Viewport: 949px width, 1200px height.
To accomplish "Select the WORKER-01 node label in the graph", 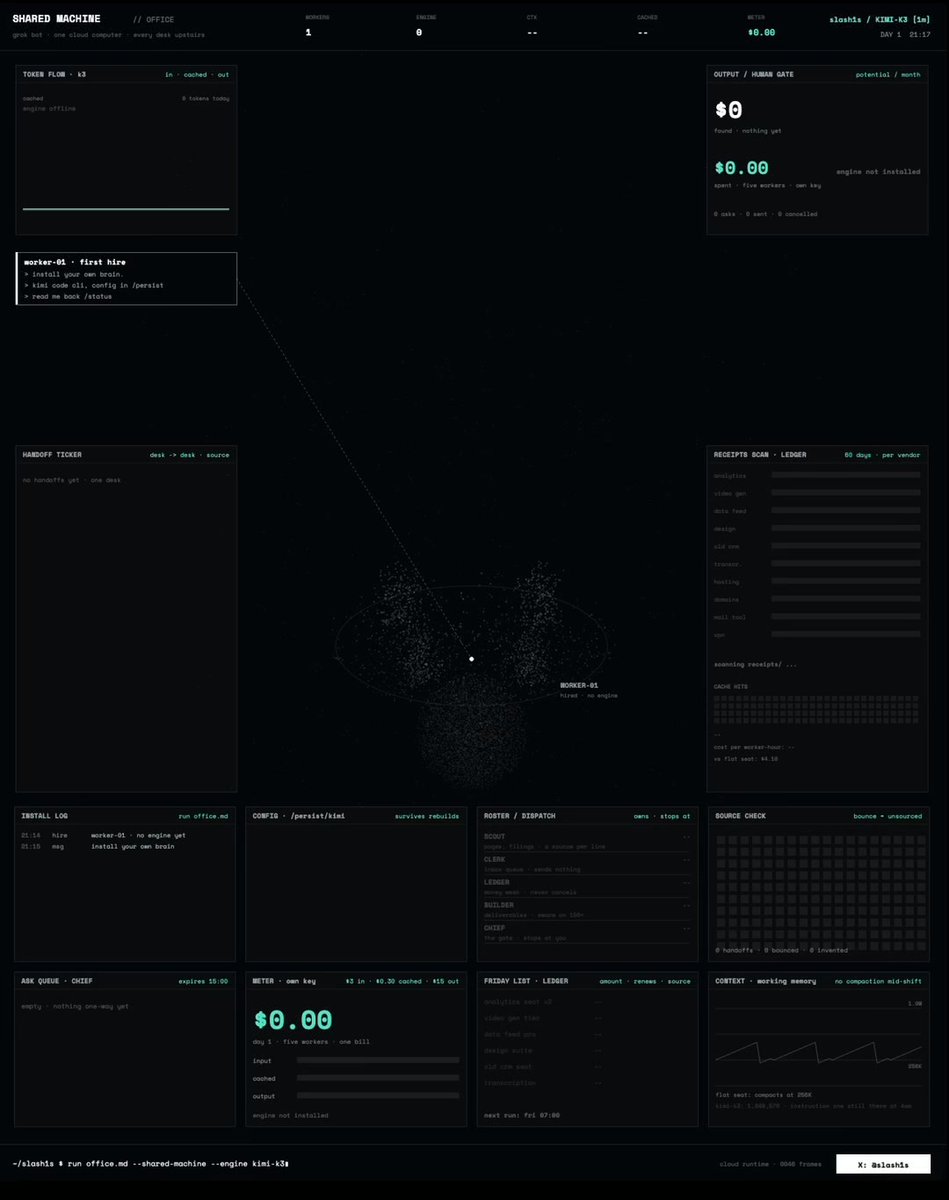I will coord(579,686).
